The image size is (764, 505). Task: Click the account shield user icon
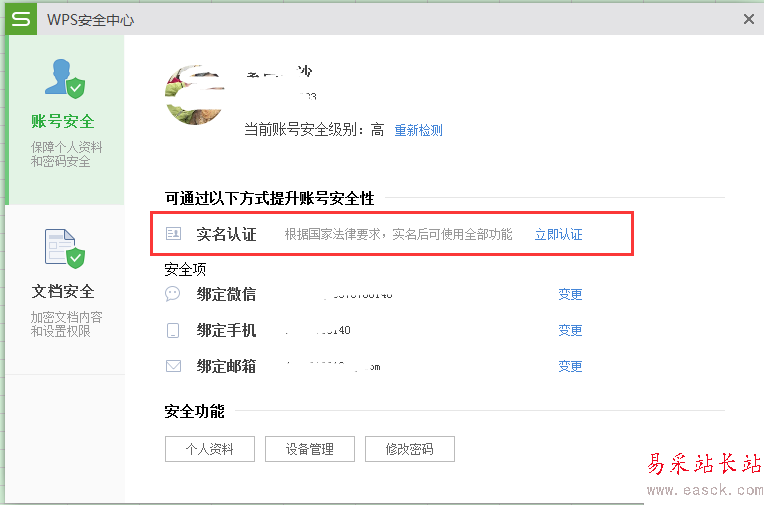pyautogui.click(x=64, y=78)
